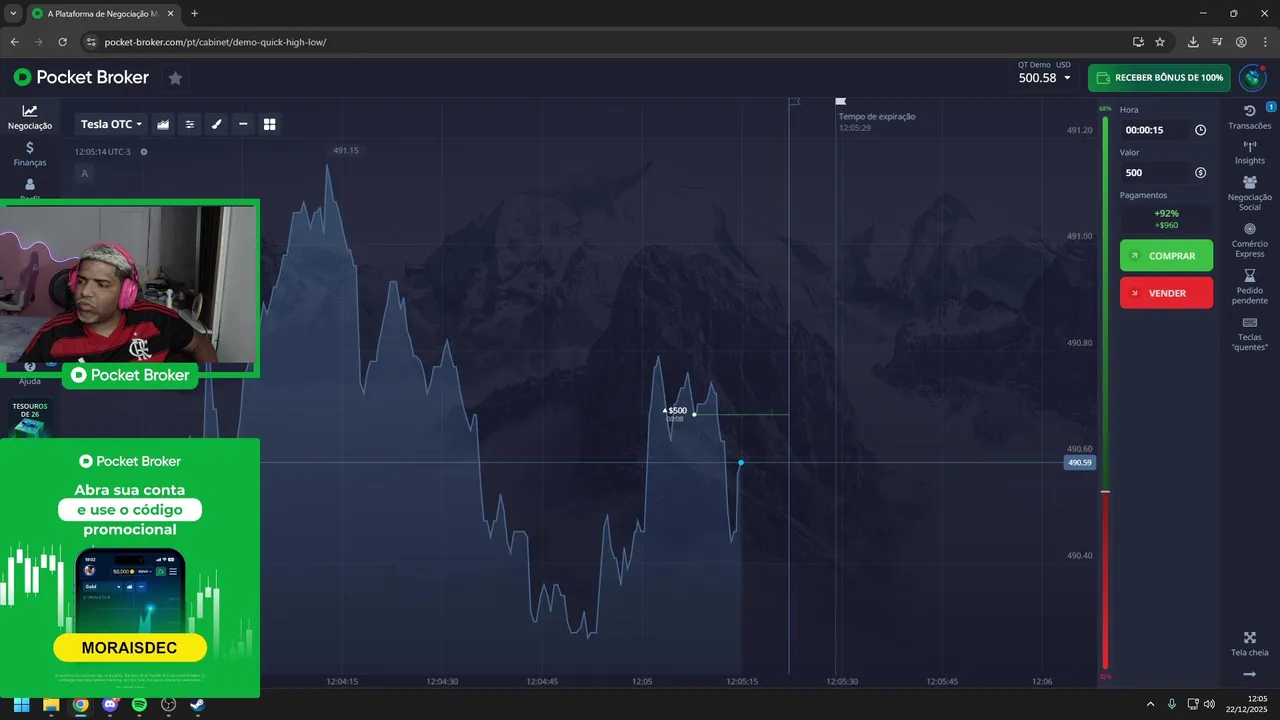The height and width of the screenshot is (720, 1280).
Task: Collapse the right sidebar with the arrow
Action: (1249, 675)
